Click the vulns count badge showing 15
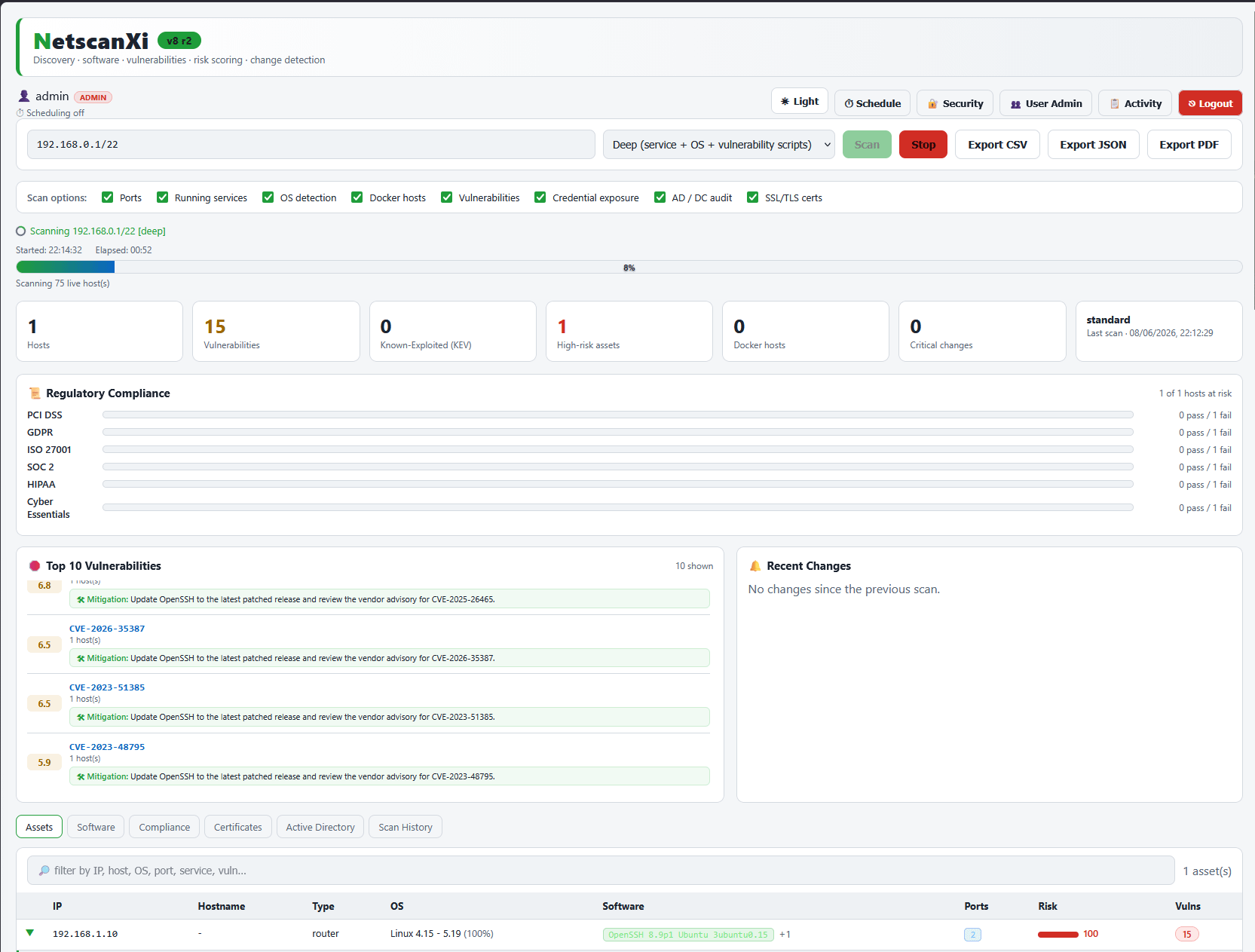 pos(1187,935)
